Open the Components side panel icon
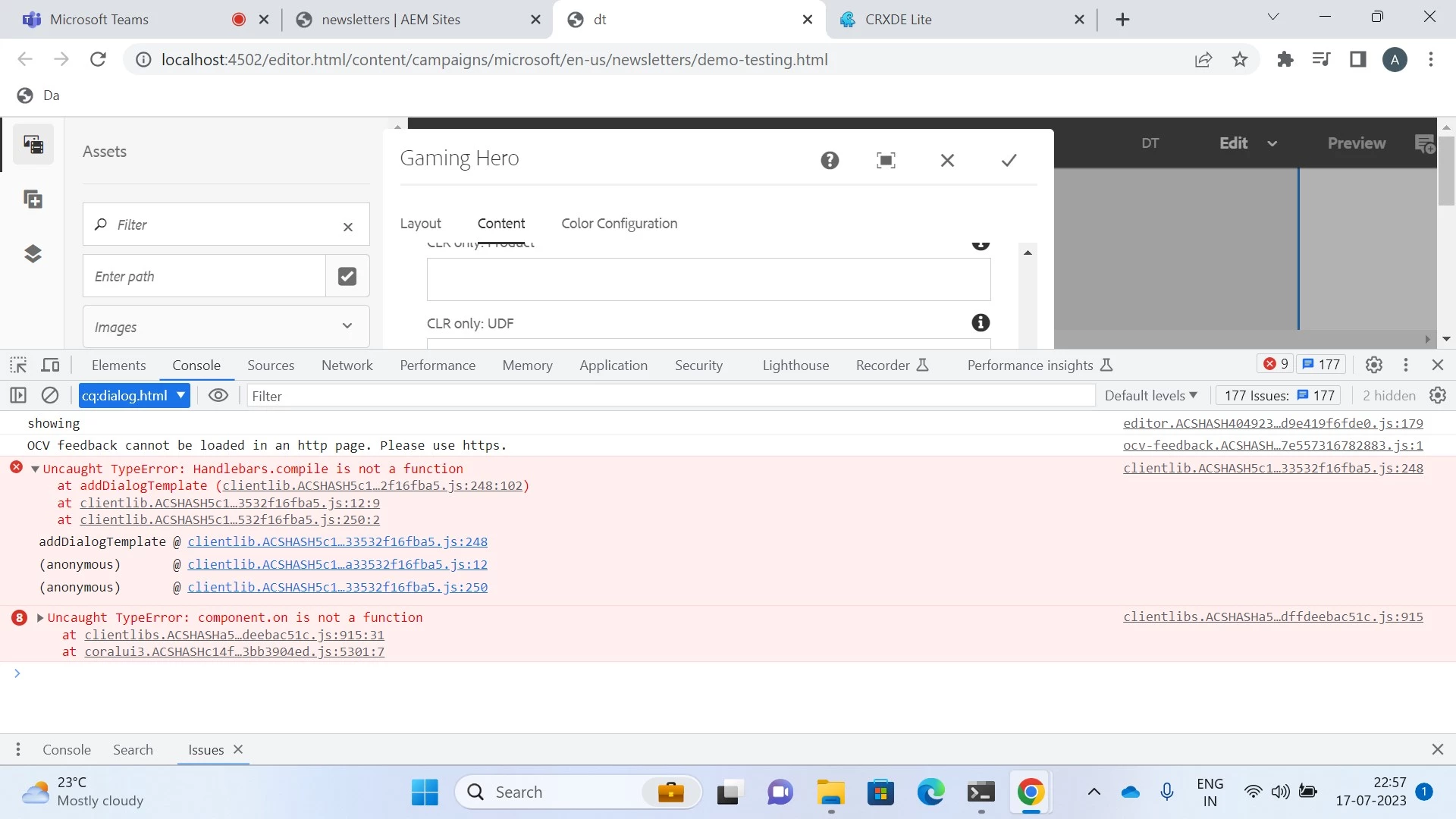Screen dimensions: 1456x819 [33, 199]
